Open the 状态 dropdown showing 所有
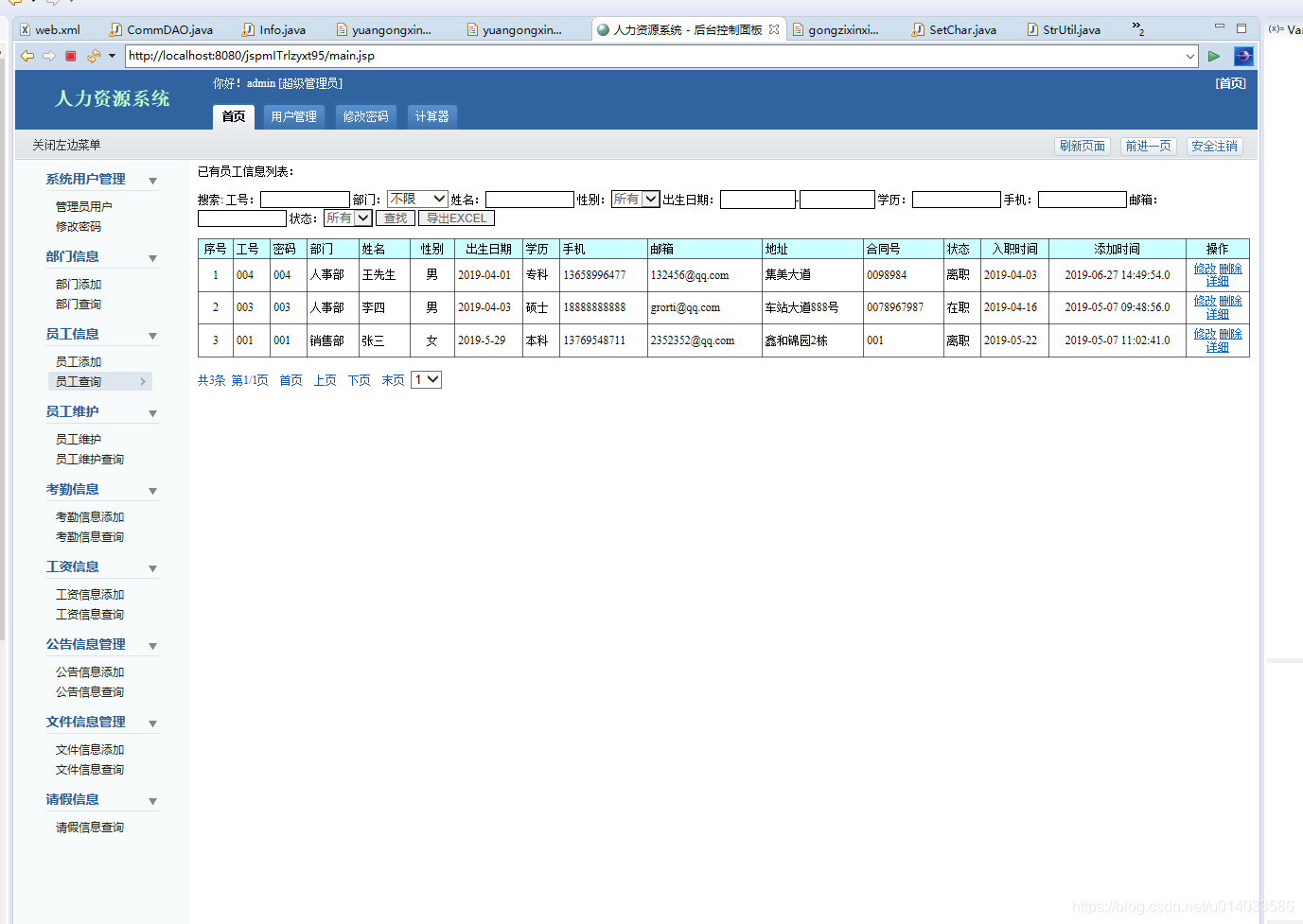Image resolution: width=1303 pixels, height=924 pixels. [x=348, y=218]
